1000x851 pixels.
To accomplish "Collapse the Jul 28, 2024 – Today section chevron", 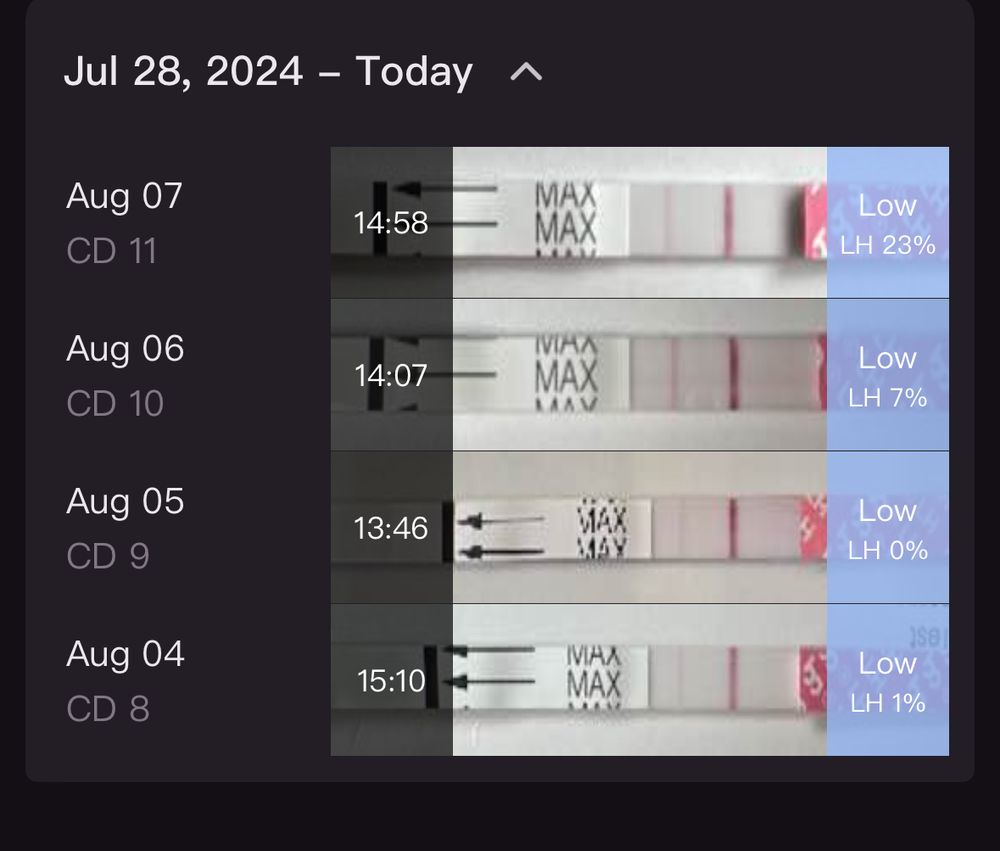I will point(526,72).
